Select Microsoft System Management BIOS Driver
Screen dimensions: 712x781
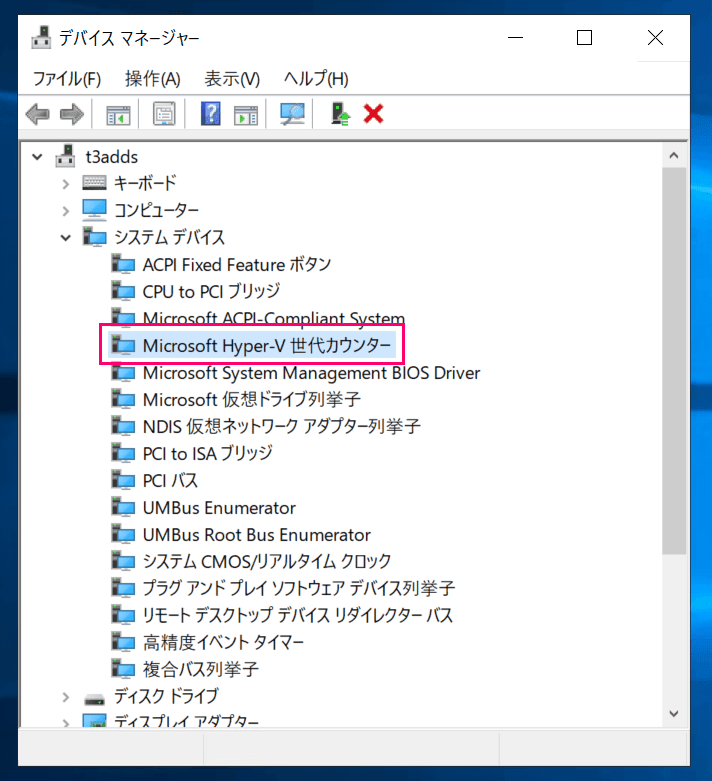coord(311,373)
